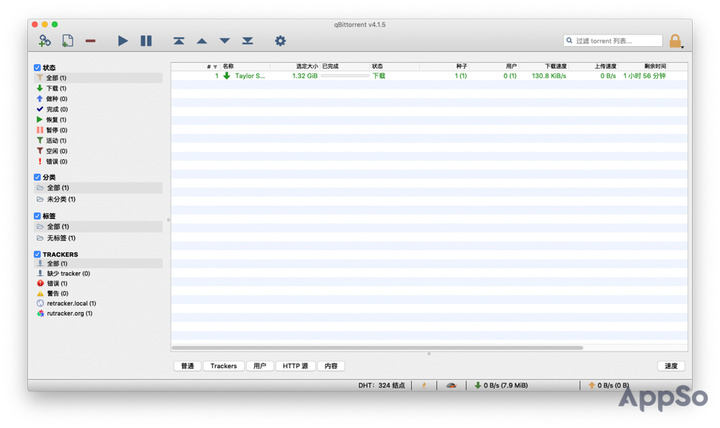The width and height of the screenshot is (720, 428).
Task: Click the 速度 button
Action: pyautogui.click(x=670, y=366)
